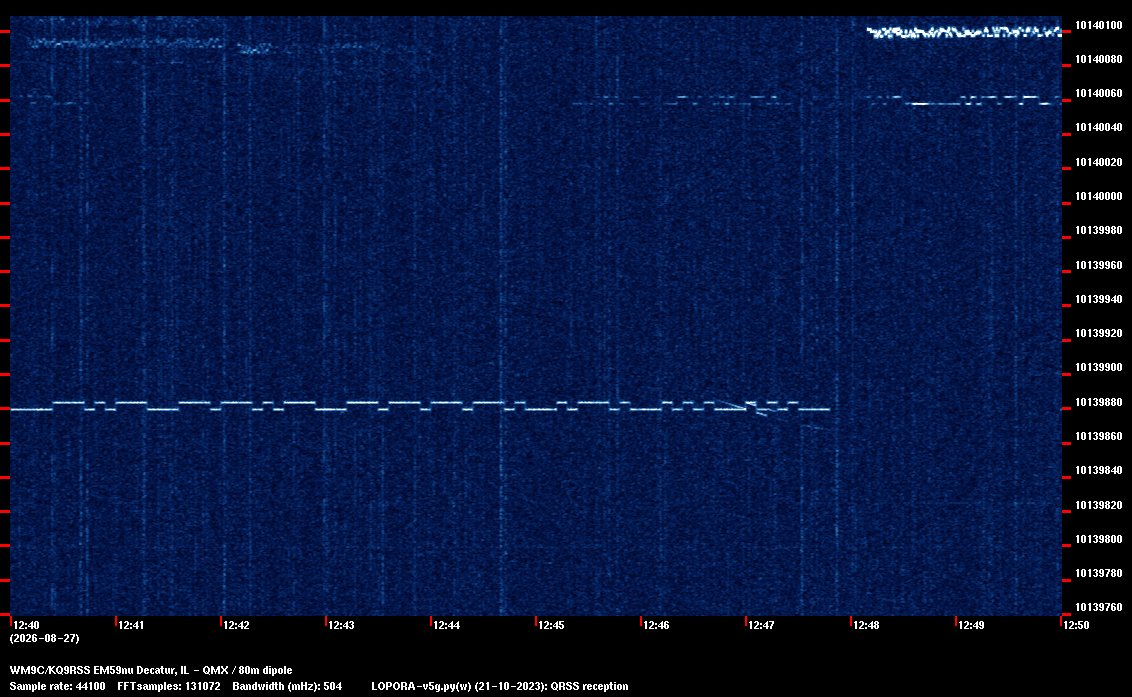Select the 10140100 frequency label
Screen dimensions: 1132x697
(1099, 25)
